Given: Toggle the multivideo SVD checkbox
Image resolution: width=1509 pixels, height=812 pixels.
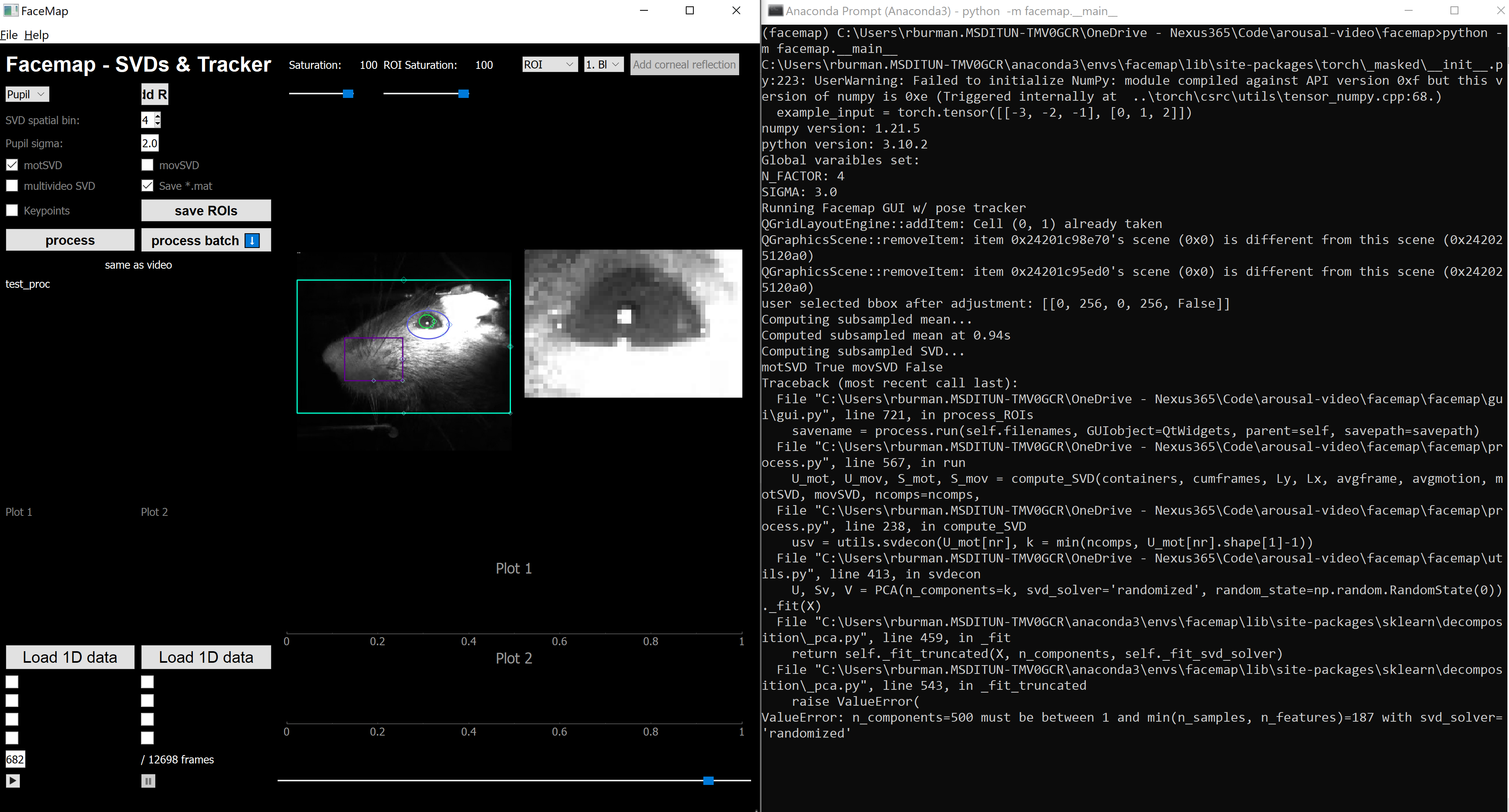Looking at the screenshot, I should coord(12,185).
